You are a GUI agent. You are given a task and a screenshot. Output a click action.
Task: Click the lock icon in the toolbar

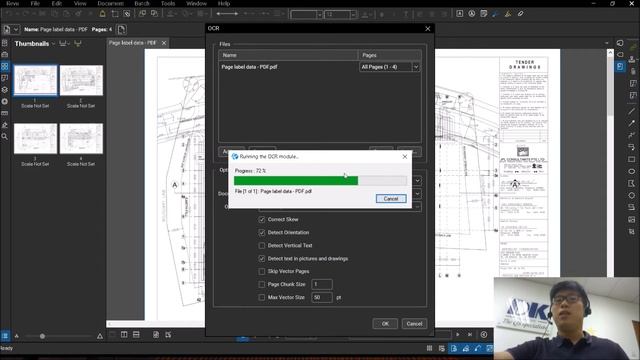102,14
